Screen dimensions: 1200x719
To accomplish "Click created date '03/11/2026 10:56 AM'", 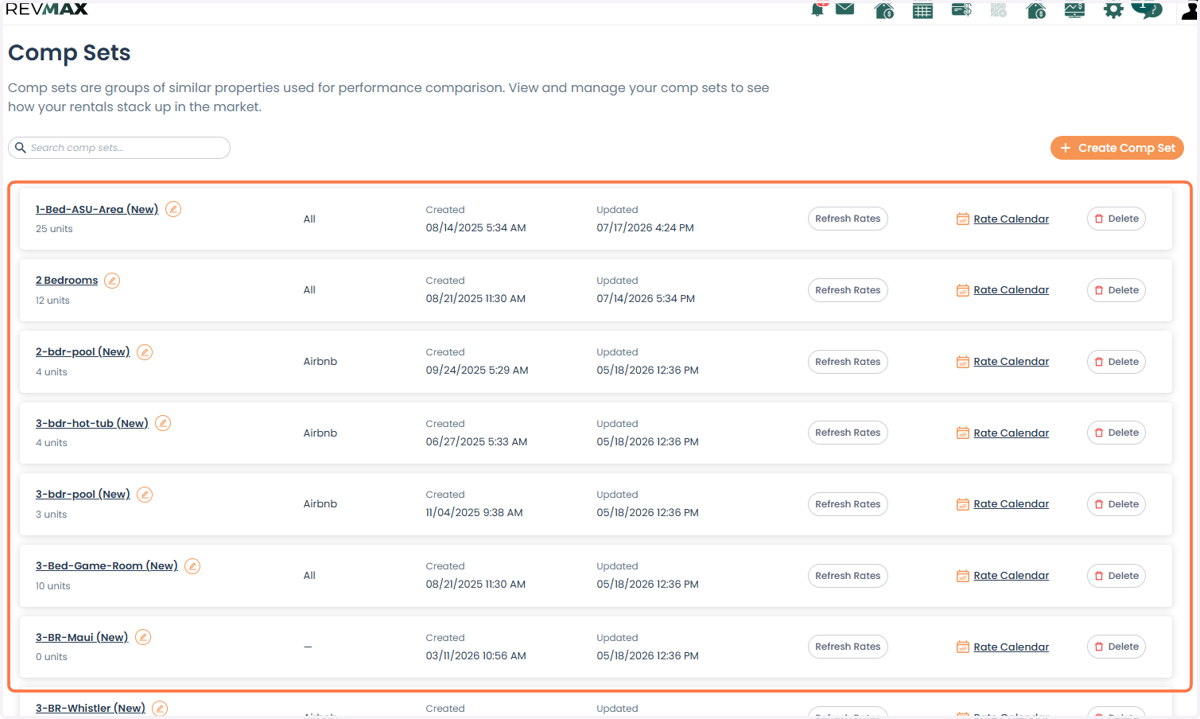I will point(476,656).
